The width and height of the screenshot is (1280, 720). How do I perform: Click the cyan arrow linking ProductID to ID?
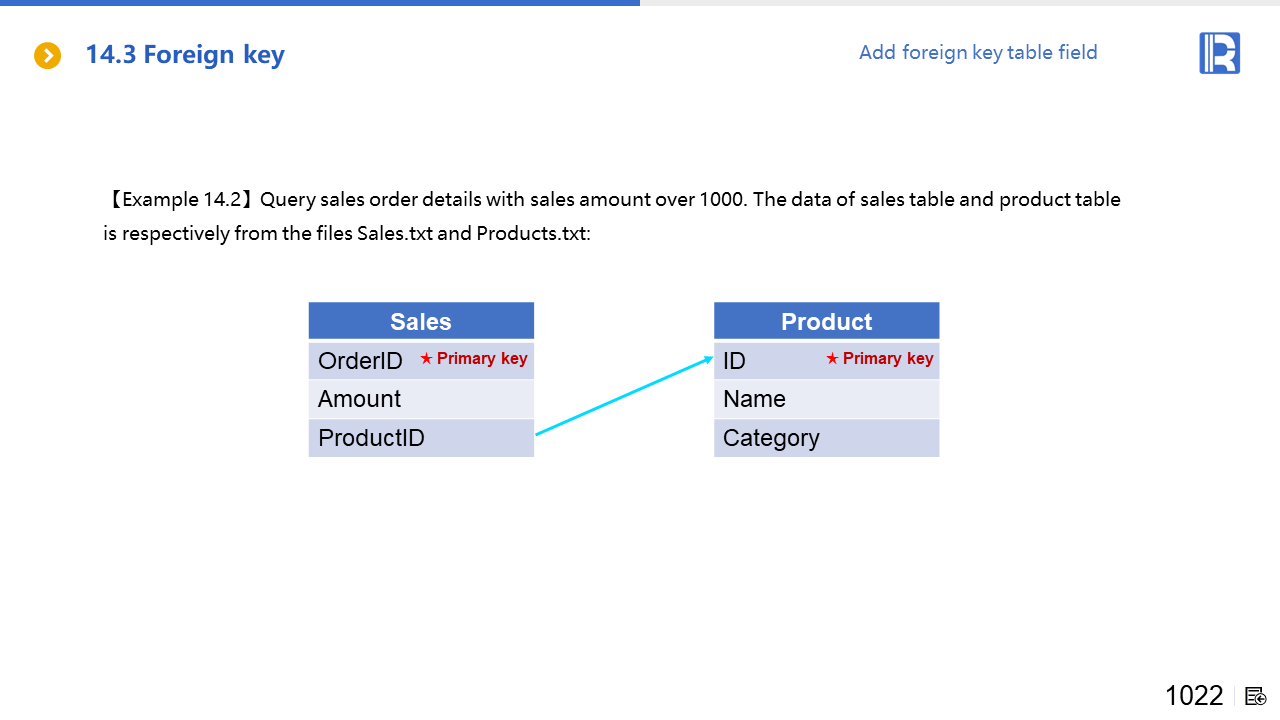point(624,396)
